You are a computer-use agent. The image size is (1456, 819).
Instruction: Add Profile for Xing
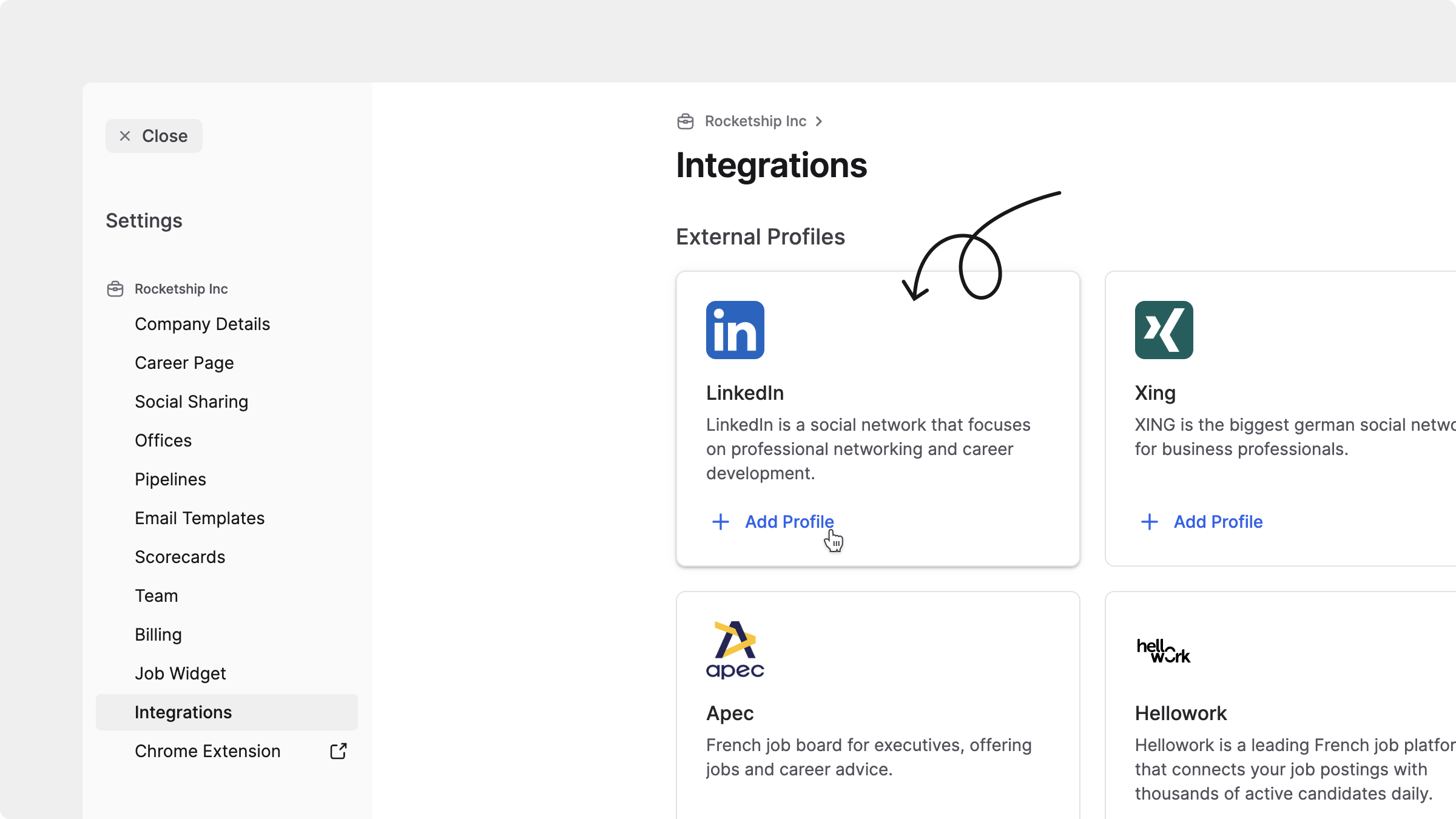pos(1218,522)
